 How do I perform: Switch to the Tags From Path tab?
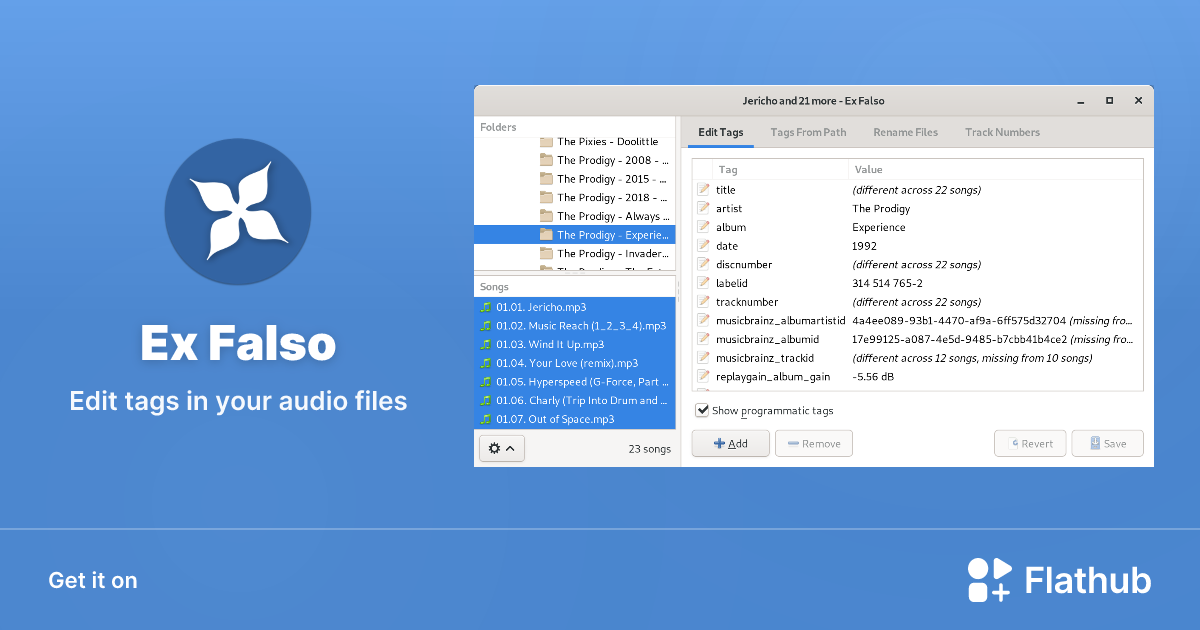pos(808,132)
